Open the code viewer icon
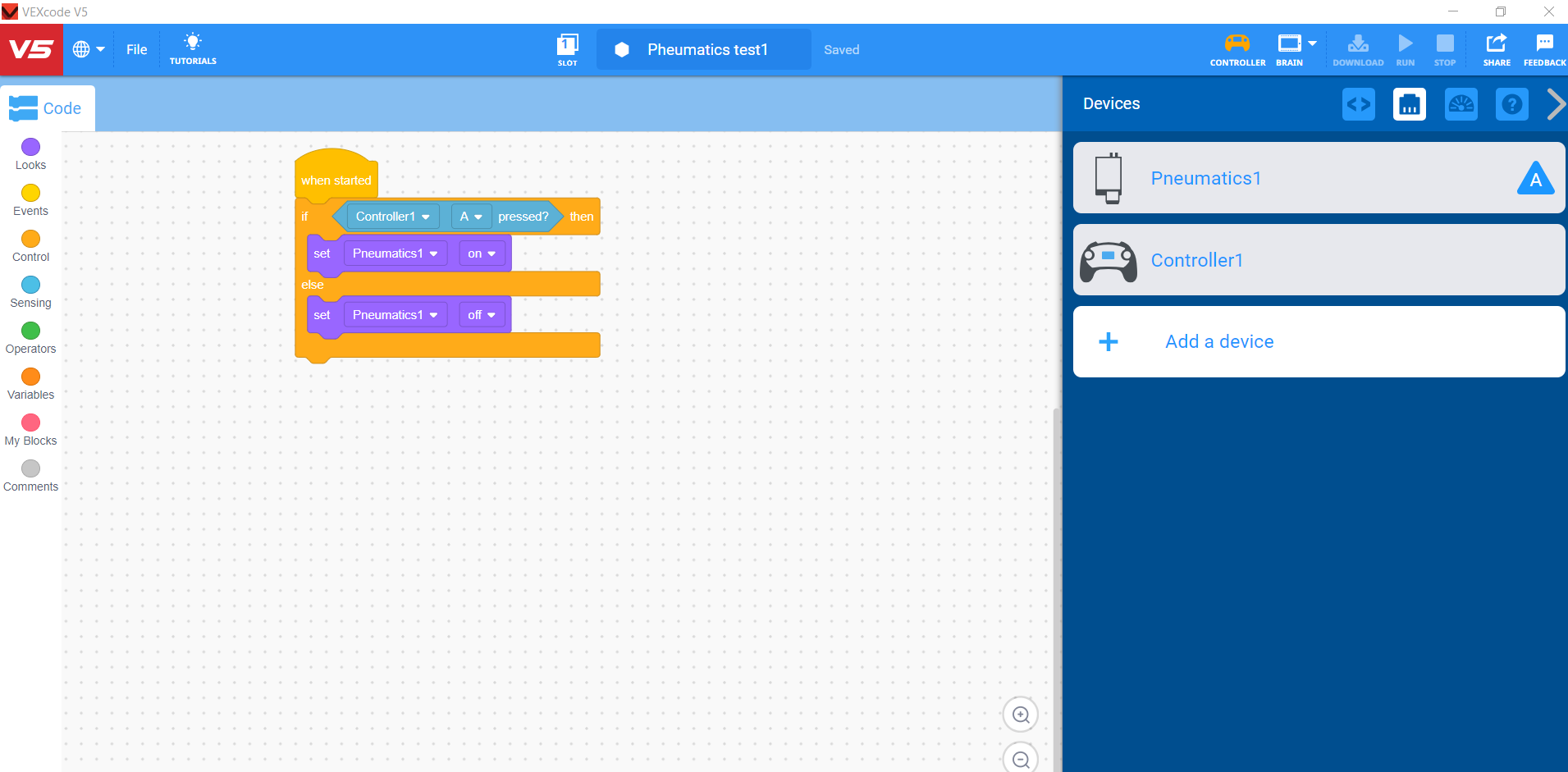The height and width of the screenshot is (772, 1568). click(x=1359, y=104)
